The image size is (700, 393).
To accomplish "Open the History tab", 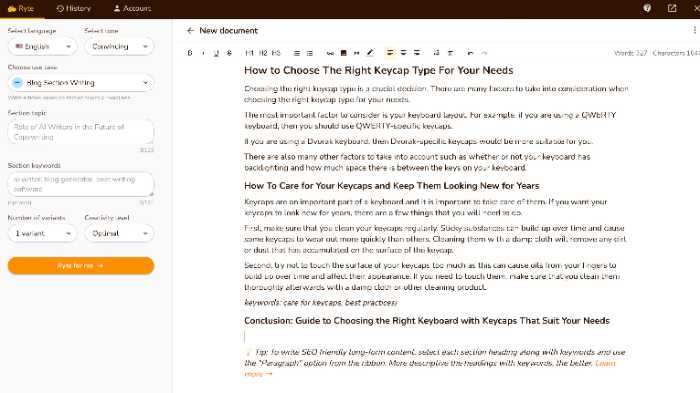I will pyautogui.click(x=74, y=8).
